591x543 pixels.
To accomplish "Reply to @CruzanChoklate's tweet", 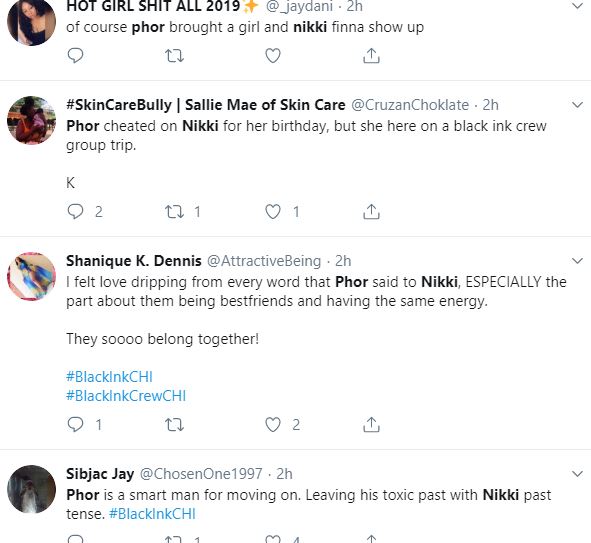I will coord(75,212).
